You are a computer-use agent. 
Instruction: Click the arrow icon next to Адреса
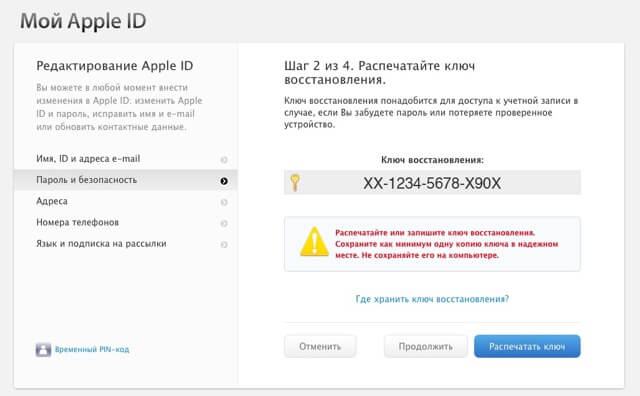coord(224,202)
